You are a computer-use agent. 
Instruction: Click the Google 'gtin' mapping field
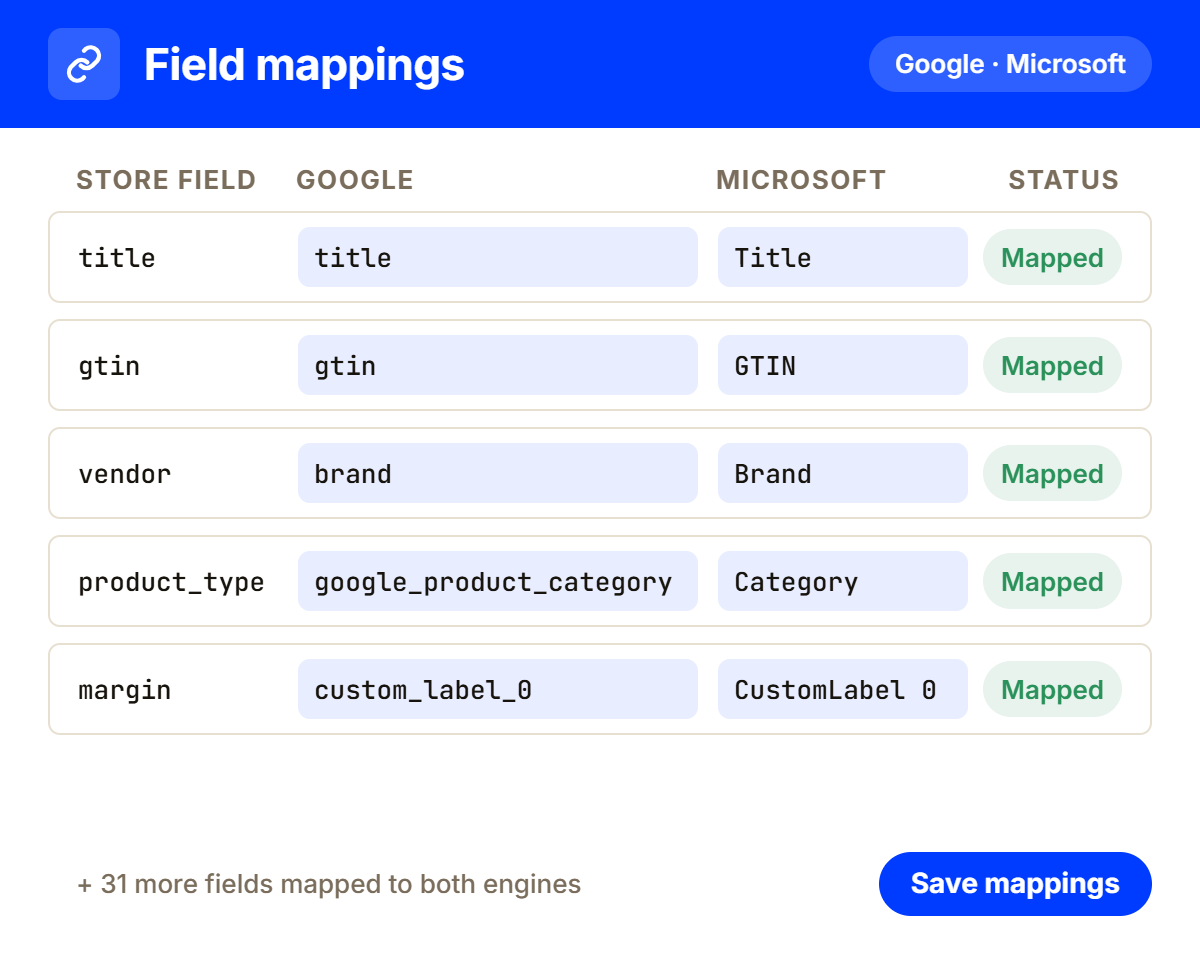(x=498, y=365)
